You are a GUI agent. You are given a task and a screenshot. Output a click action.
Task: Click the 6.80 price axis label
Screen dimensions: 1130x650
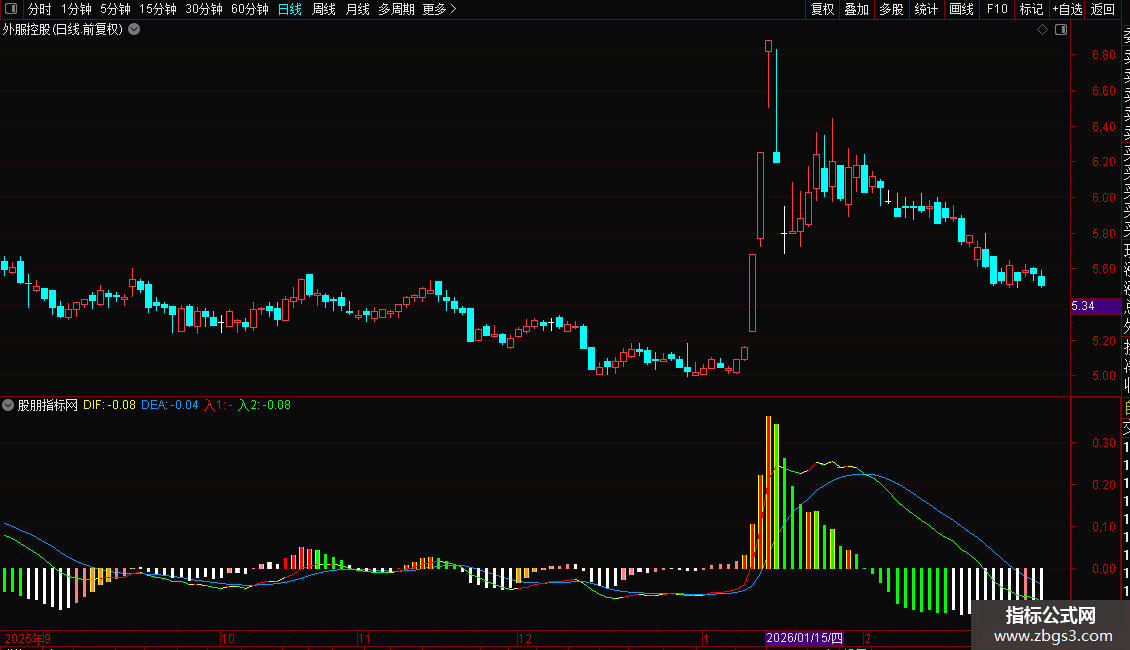click(1103, 55)
